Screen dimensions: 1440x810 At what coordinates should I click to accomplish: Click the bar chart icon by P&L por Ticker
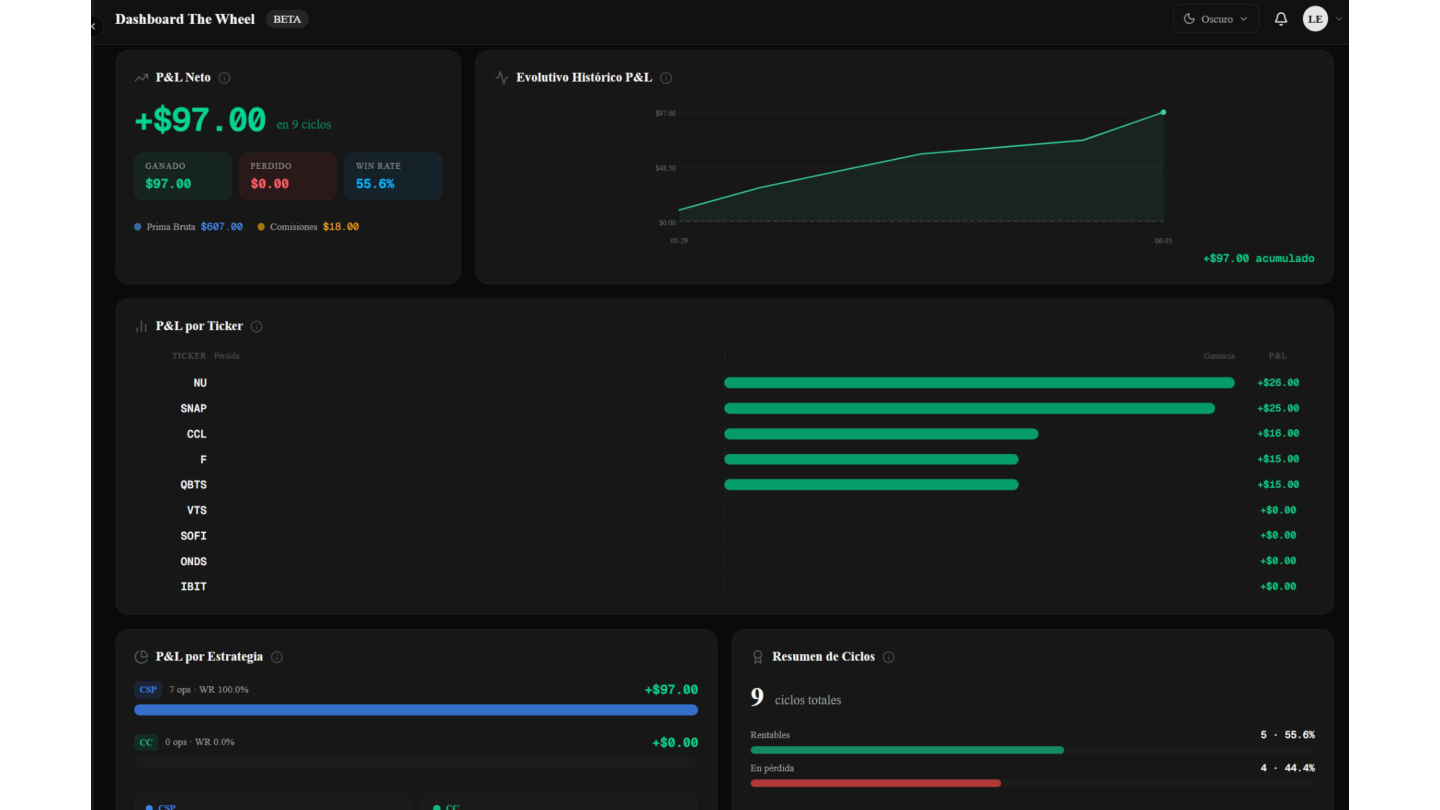pos(141,327)
